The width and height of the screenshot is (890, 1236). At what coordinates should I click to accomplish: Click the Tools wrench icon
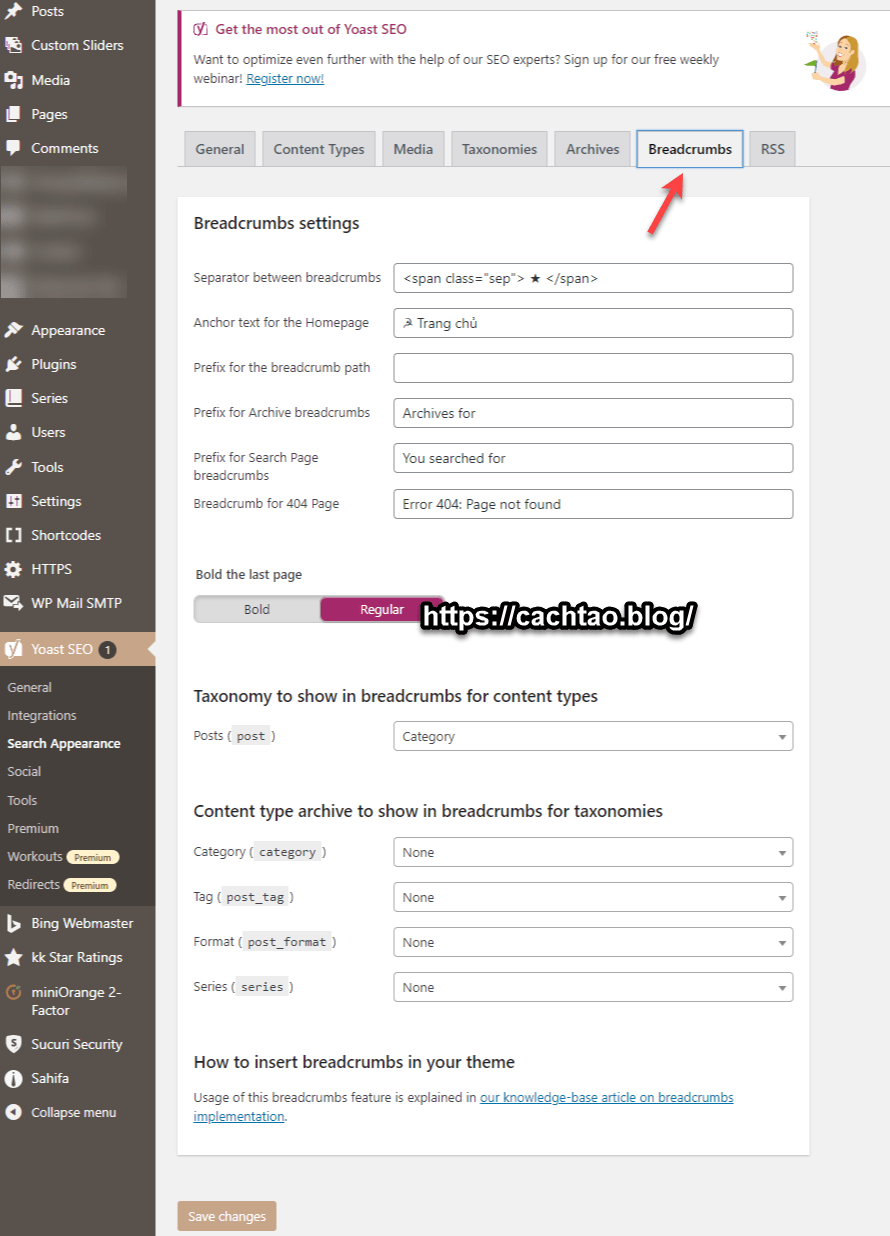[13, 467]
